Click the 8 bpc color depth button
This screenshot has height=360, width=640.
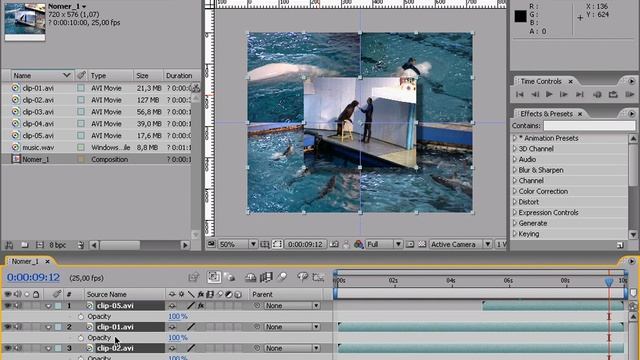[x=58, y=245]
